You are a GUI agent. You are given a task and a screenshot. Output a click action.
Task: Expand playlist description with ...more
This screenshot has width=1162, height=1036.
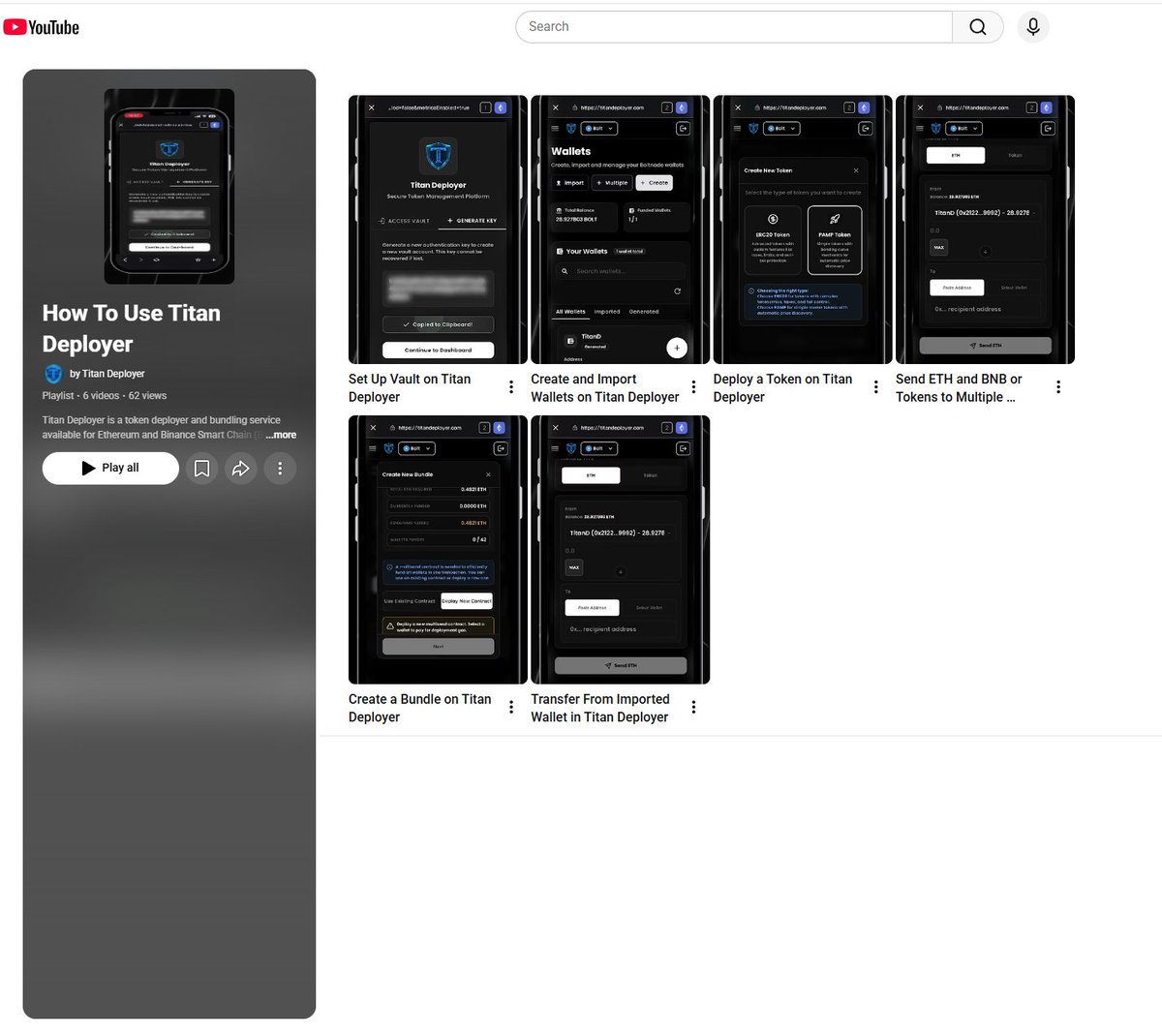(282, 435)
